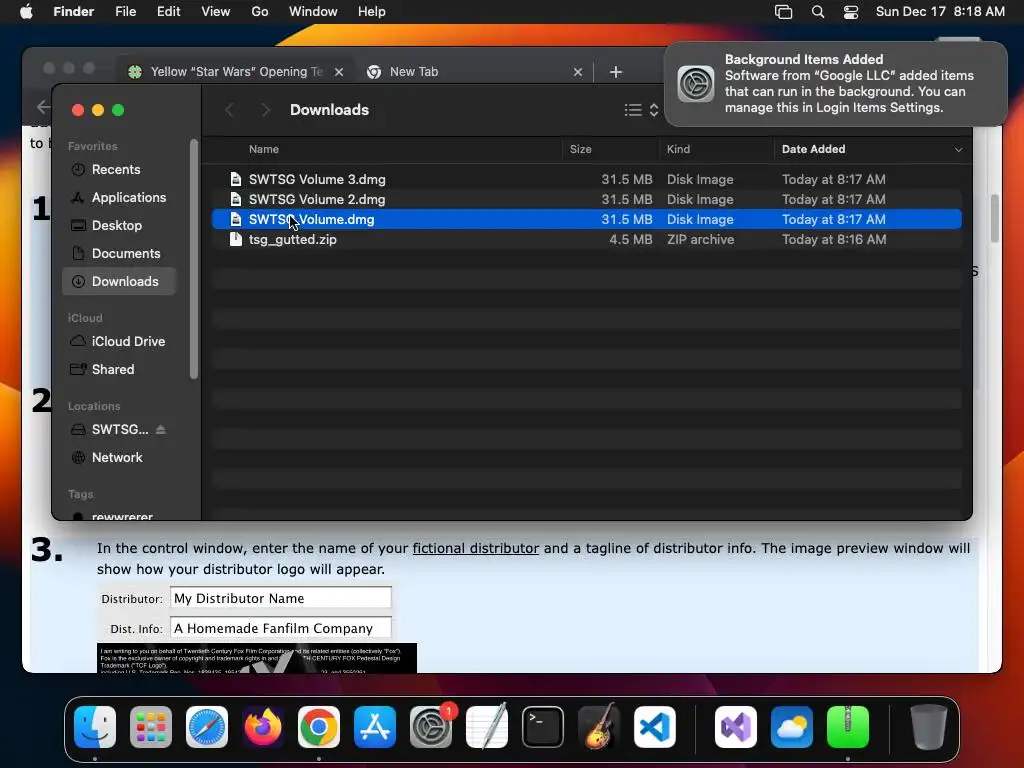Launch Firefox from the Dock

tap(263, 726)
